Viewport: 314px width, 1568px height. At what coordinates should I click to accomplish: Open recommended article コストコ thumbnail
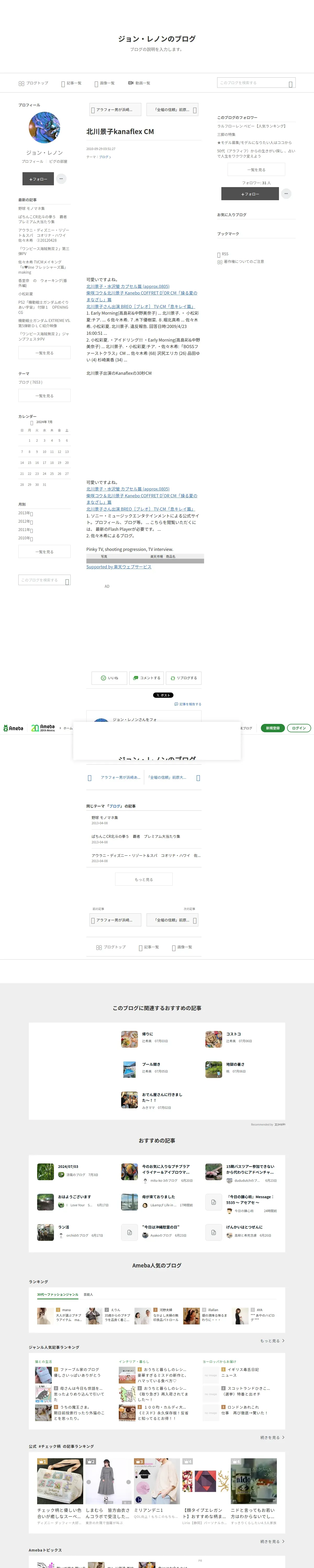[214, 1039]
